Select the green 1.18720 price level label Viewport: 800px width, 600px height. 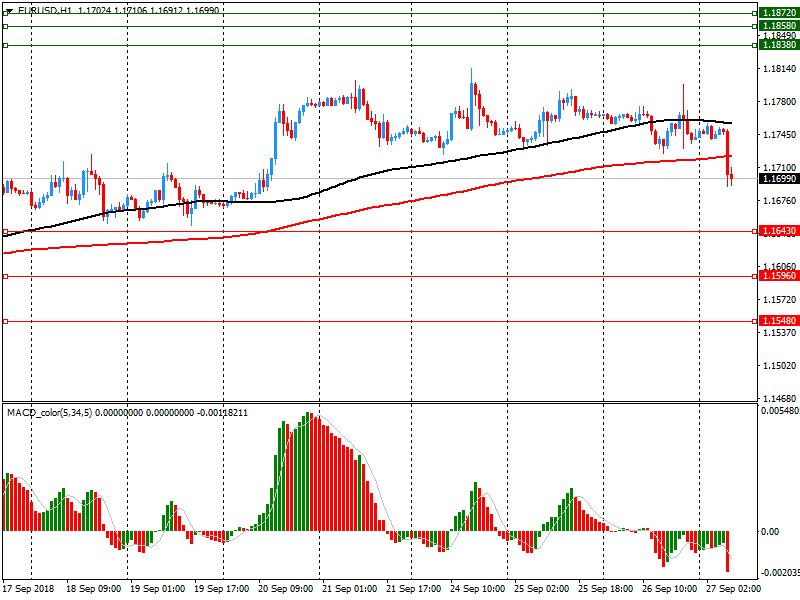coord(778,12)
